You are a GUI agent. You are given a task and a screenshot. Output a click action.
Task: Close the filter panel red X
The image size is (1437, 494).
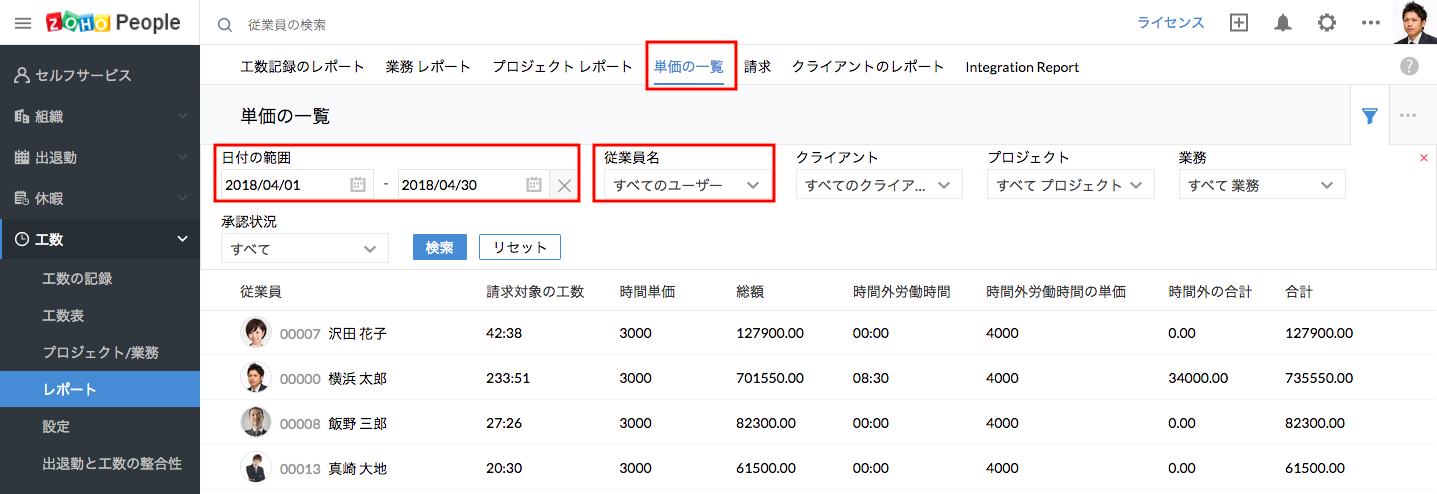[1424, 158]
